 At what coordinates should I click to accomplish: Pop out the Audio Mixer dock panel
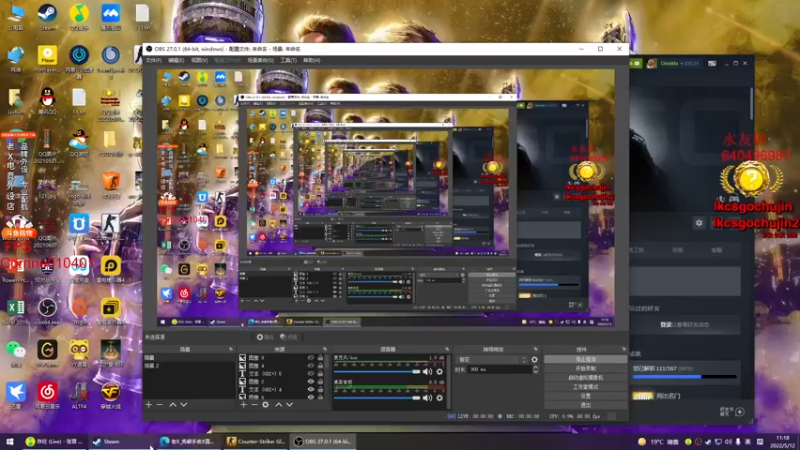click(x=447, y=349)
